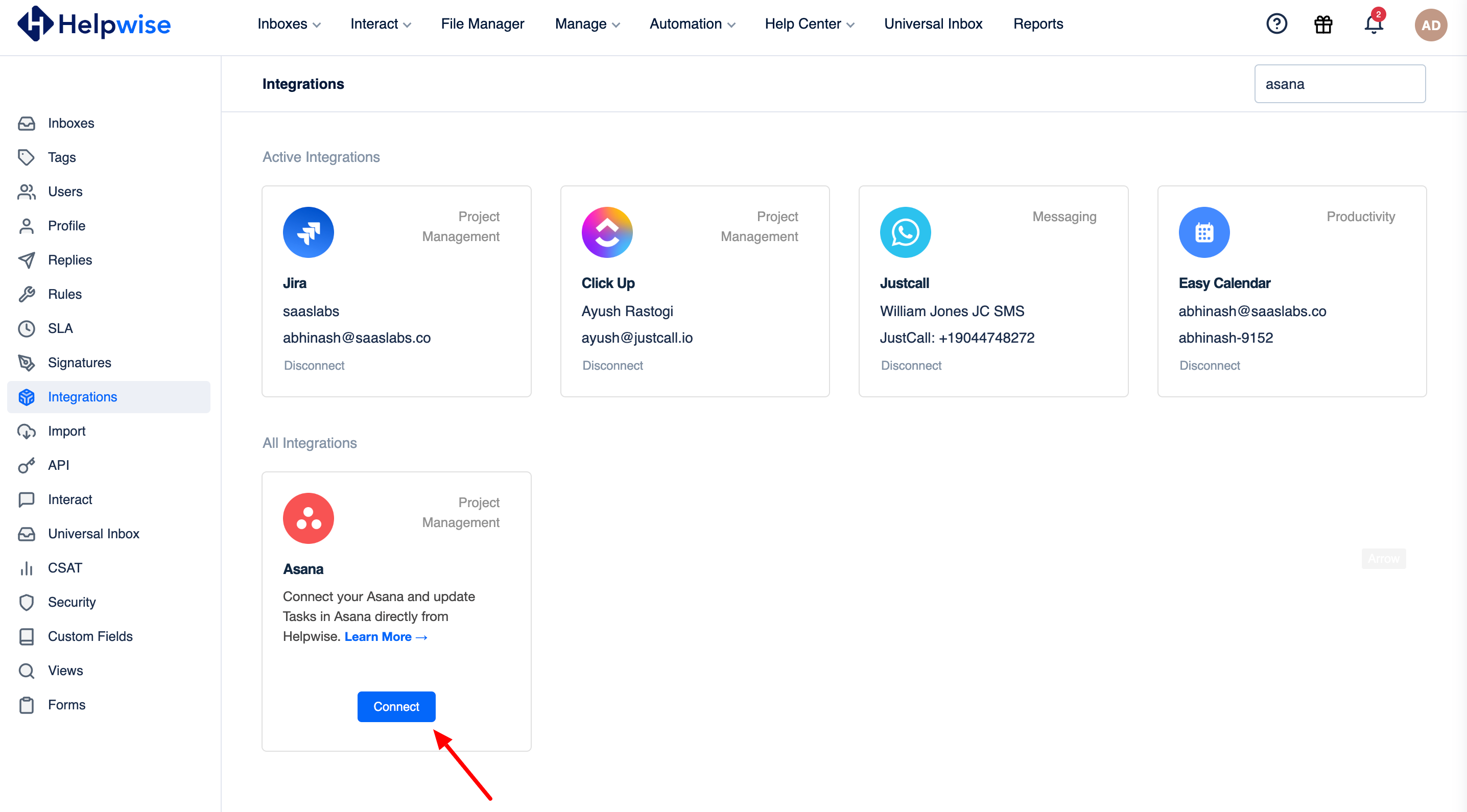Viewport: 1467px width, 812px height.
Task: Open Reports in the top navigation
Action: (1037, 24)
